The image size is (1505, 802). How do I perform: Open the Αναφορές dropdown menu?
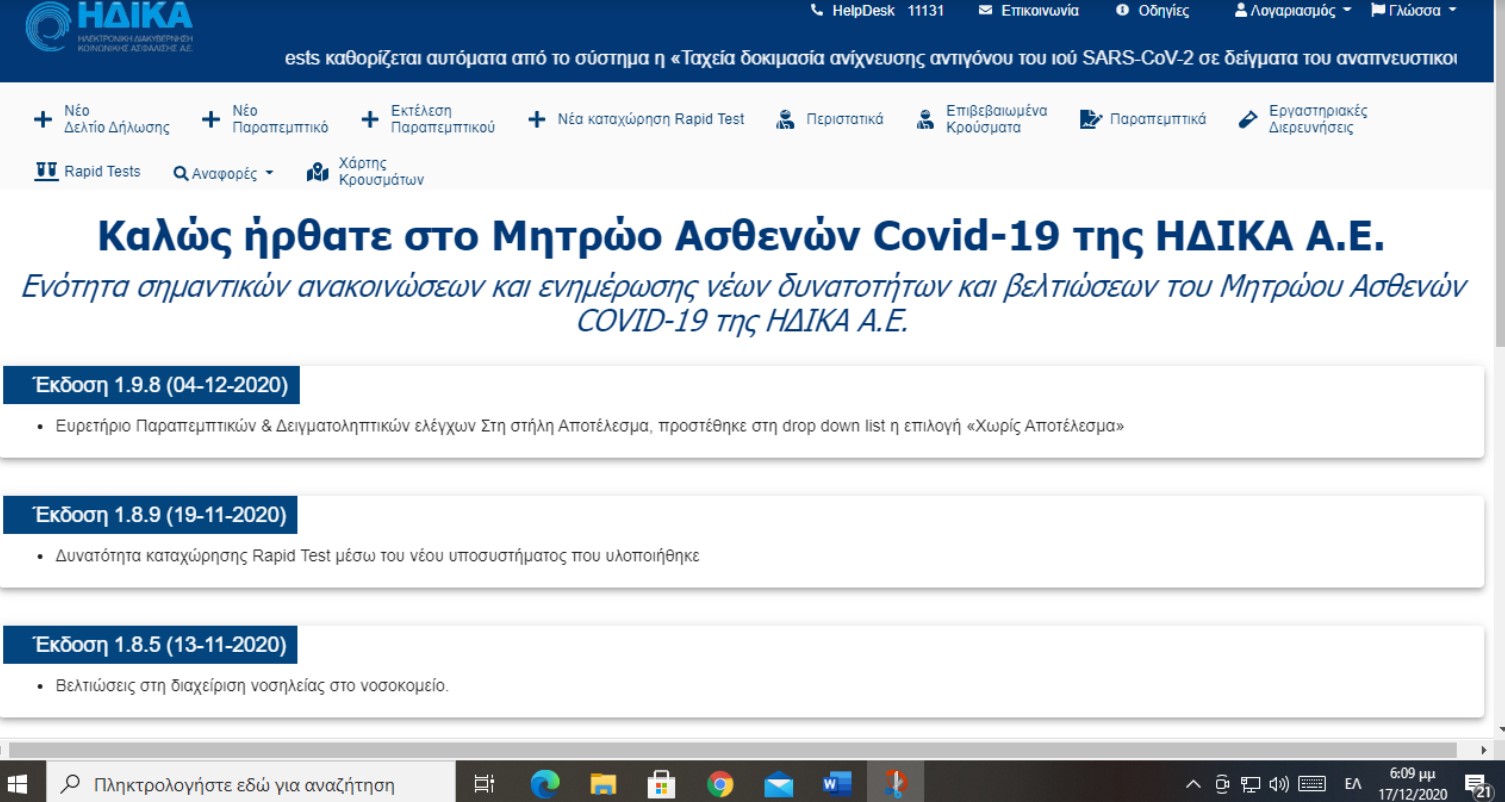click(223, 173)
